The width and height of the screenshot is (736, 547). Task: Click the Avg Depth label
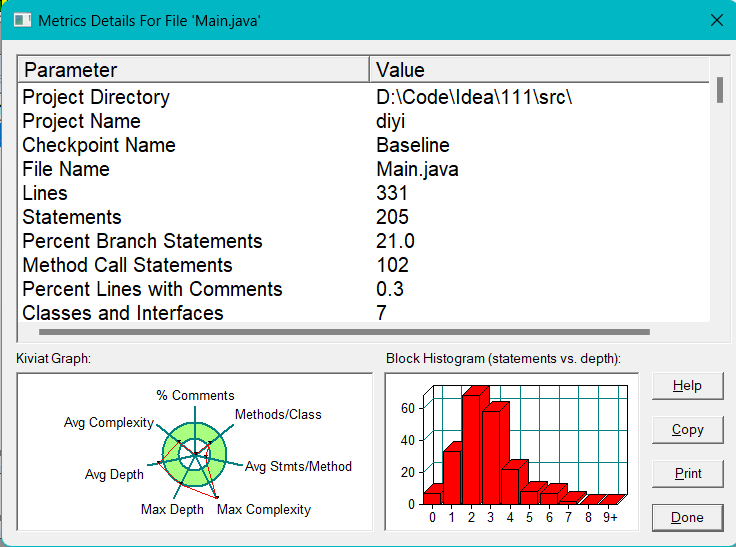[114, 474]
